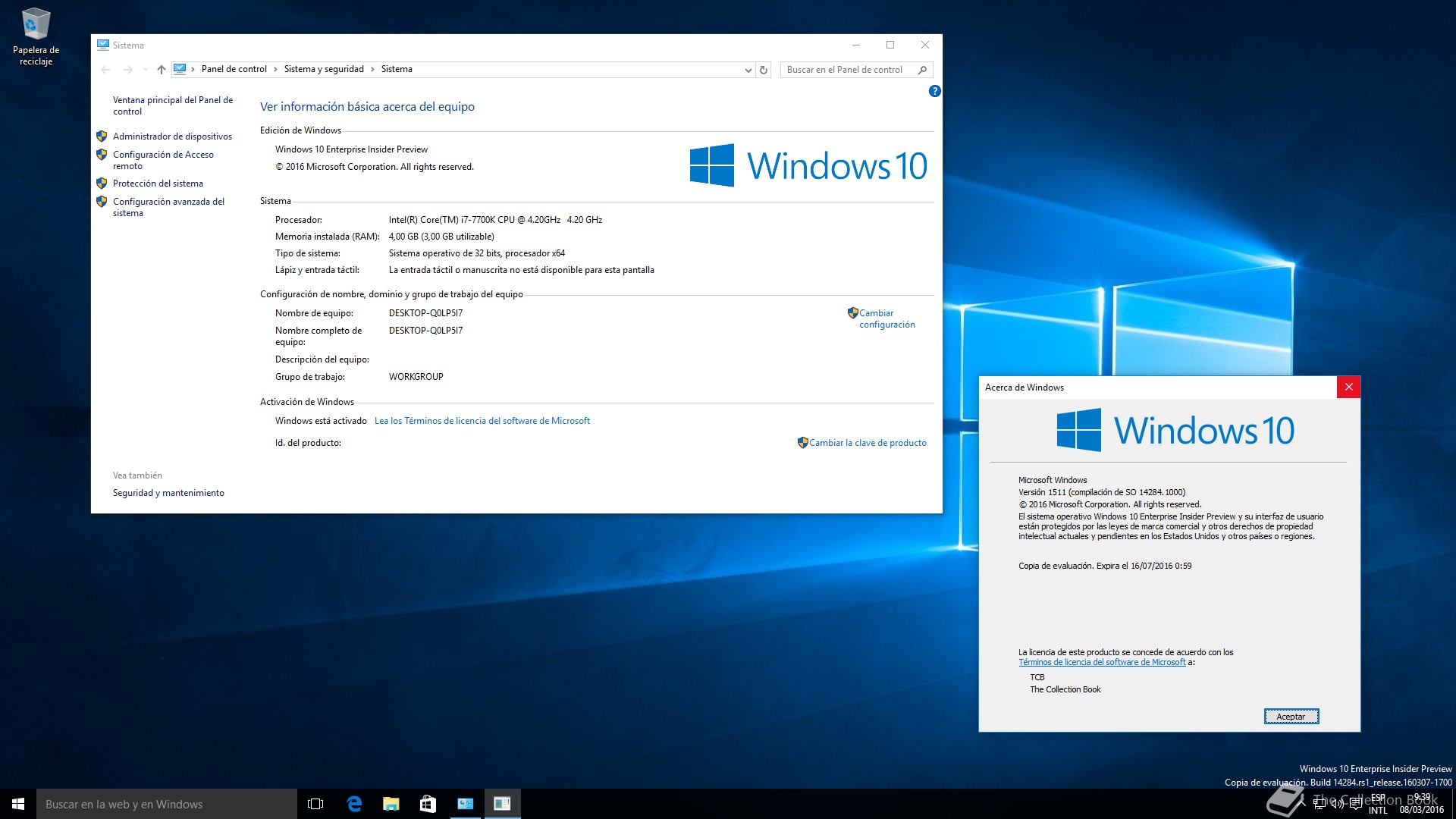Go to Panel de control in the breadcrumb

click(x=234, y=69)
